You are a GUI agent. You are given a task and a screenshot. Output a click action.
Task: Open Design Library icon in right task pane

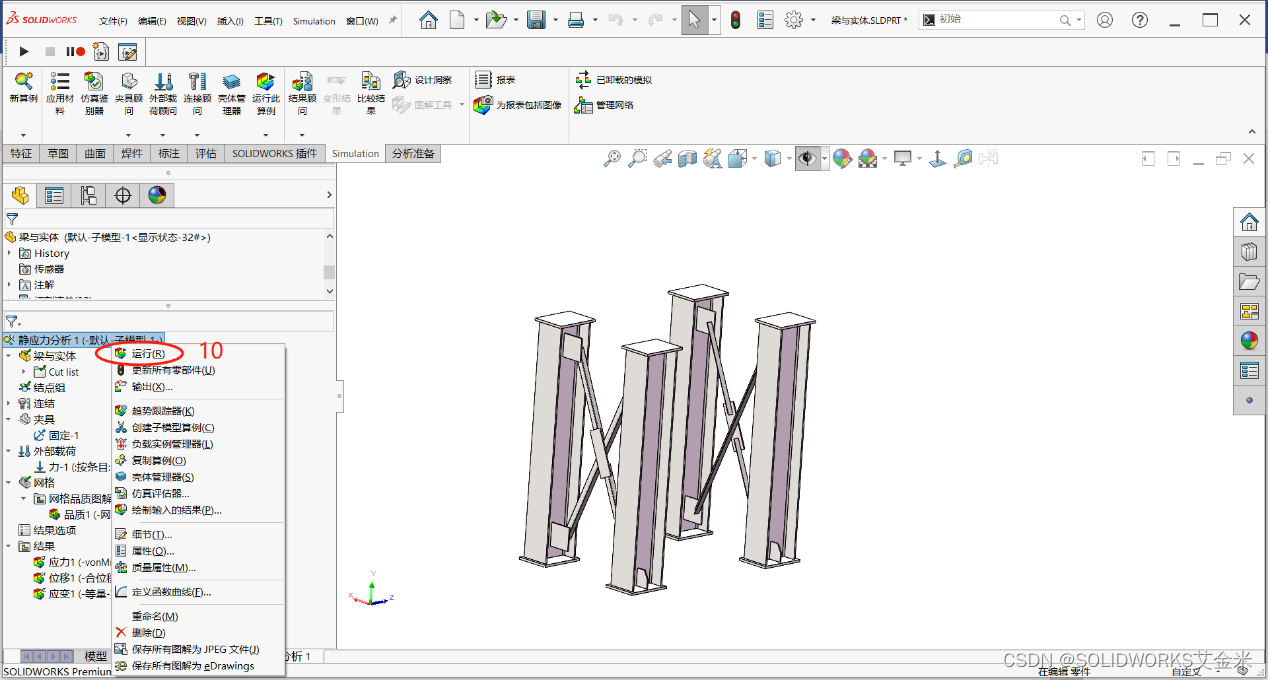click(x=1249, y=251)
